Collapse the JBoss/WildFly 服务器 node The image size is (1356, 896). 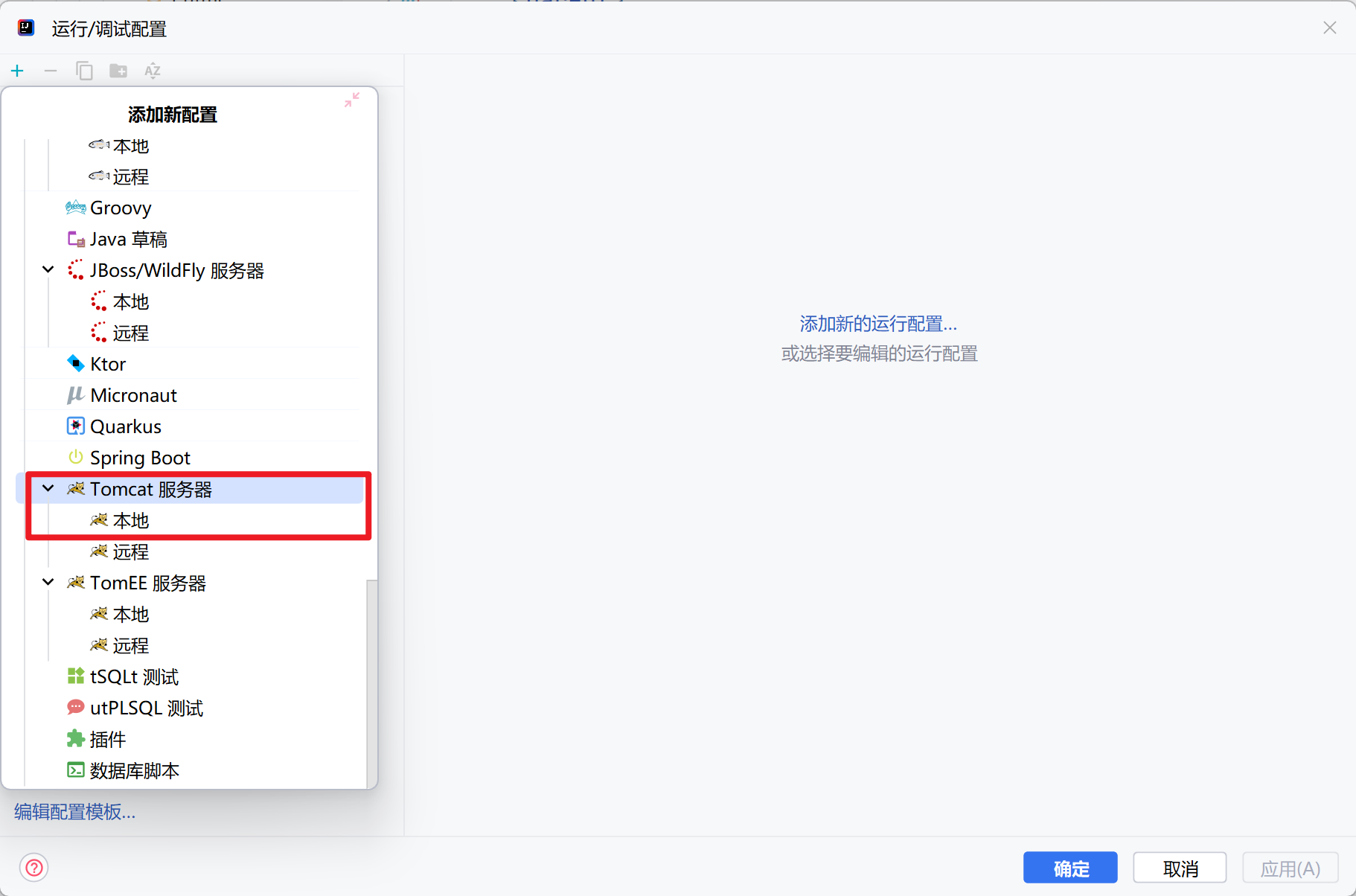[48, 270]
